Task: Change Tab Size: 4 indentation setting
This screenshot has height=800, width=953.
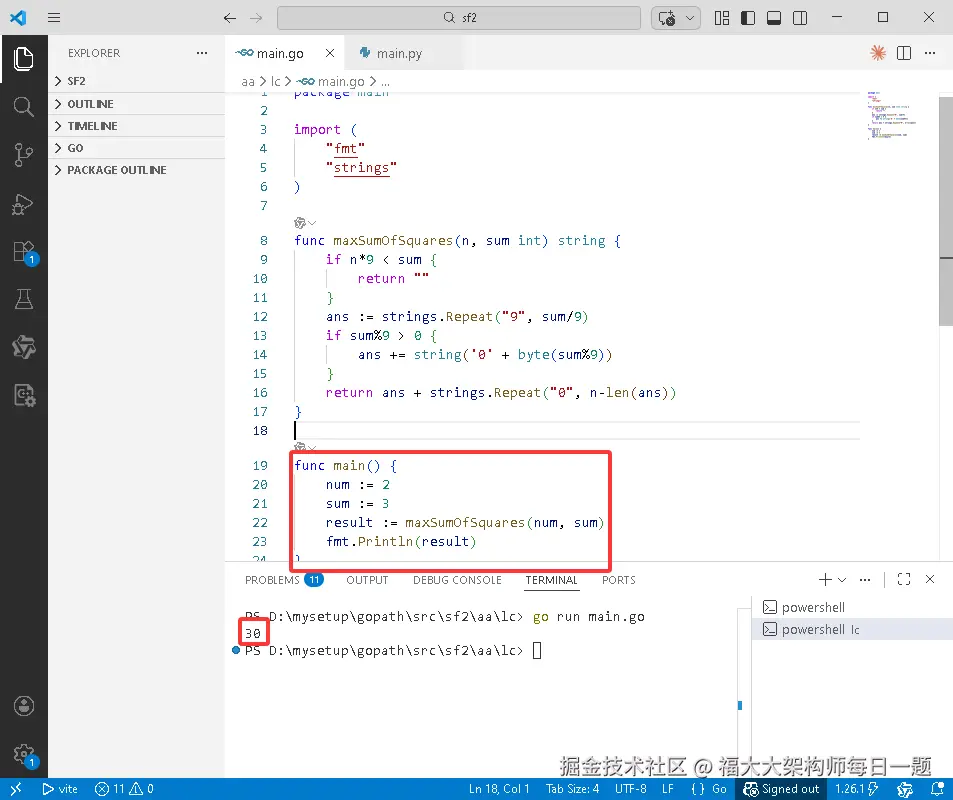Action: pos(572,789)
